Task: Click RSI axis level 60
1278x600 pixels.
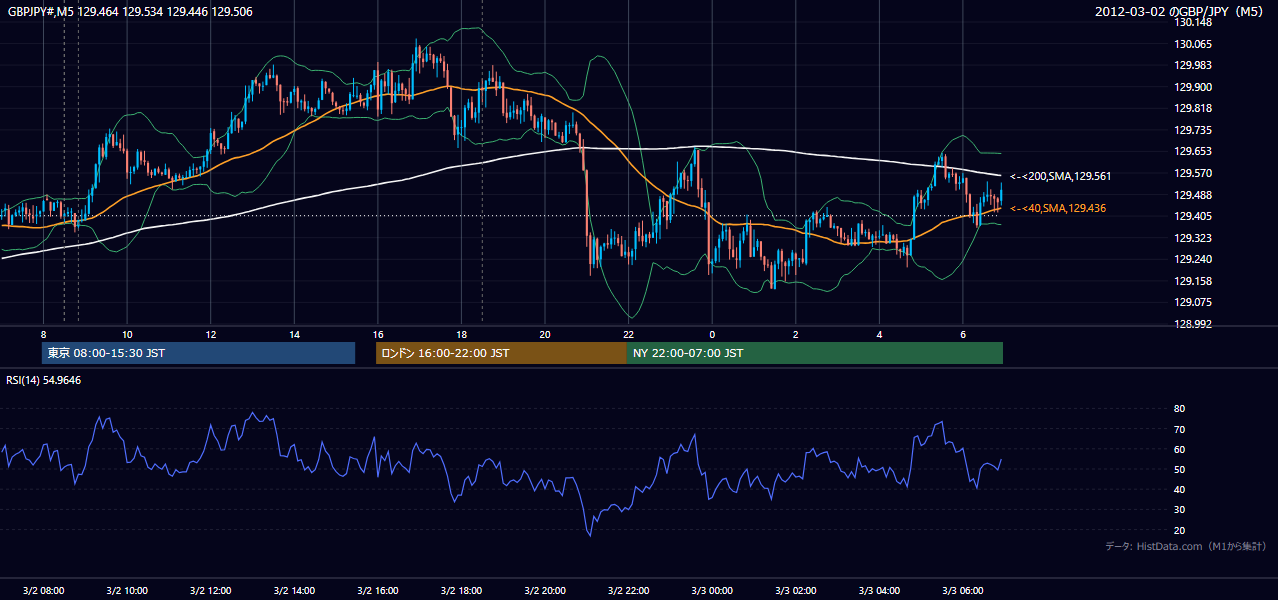Action: 1179,449
